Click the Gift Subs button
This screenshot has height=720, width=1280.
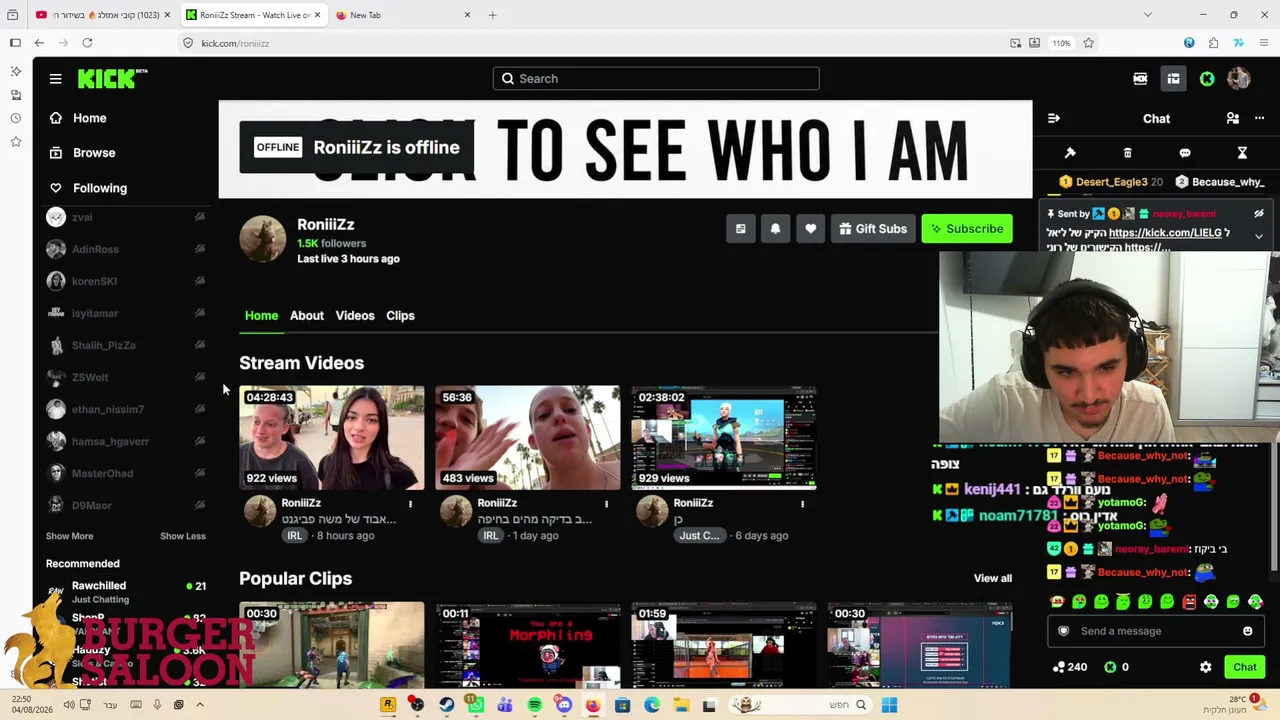click(873, 229)
